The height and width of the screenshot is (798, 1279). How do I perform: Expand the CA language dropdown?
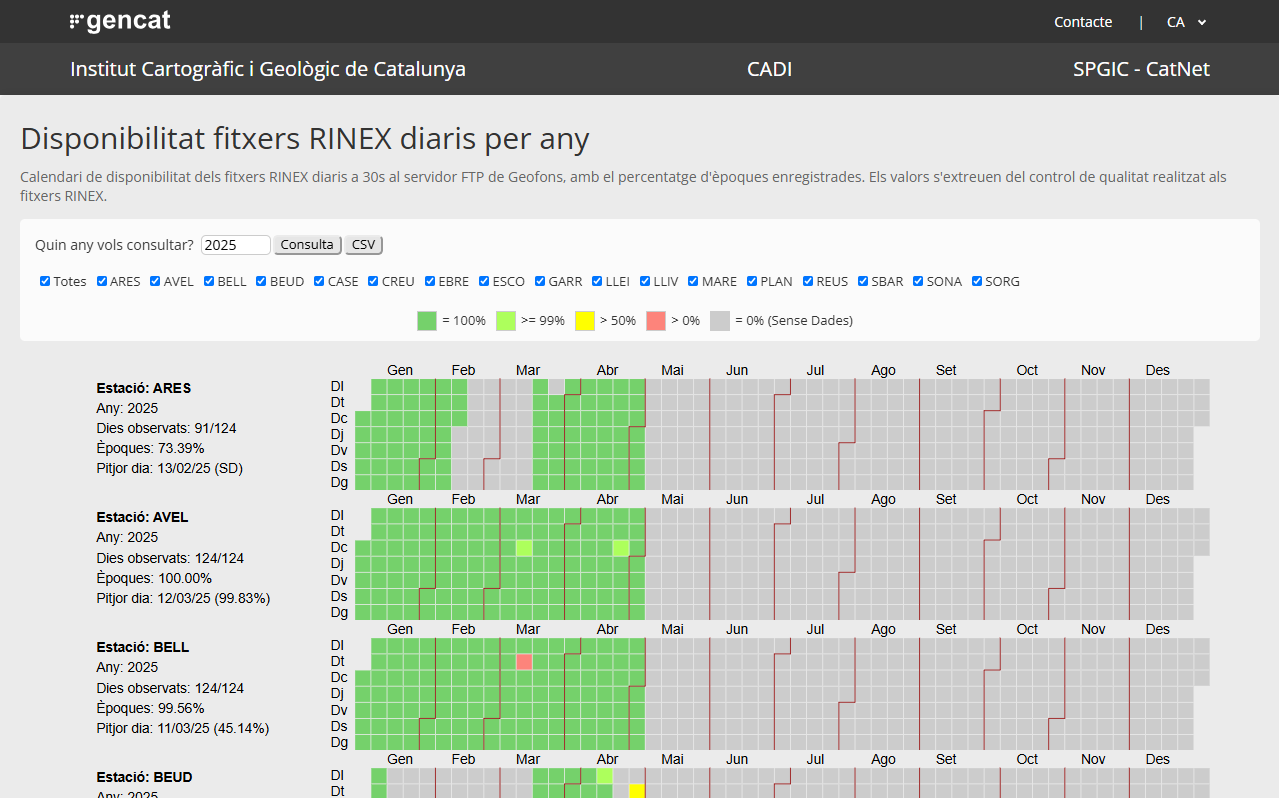[1187, 22]
